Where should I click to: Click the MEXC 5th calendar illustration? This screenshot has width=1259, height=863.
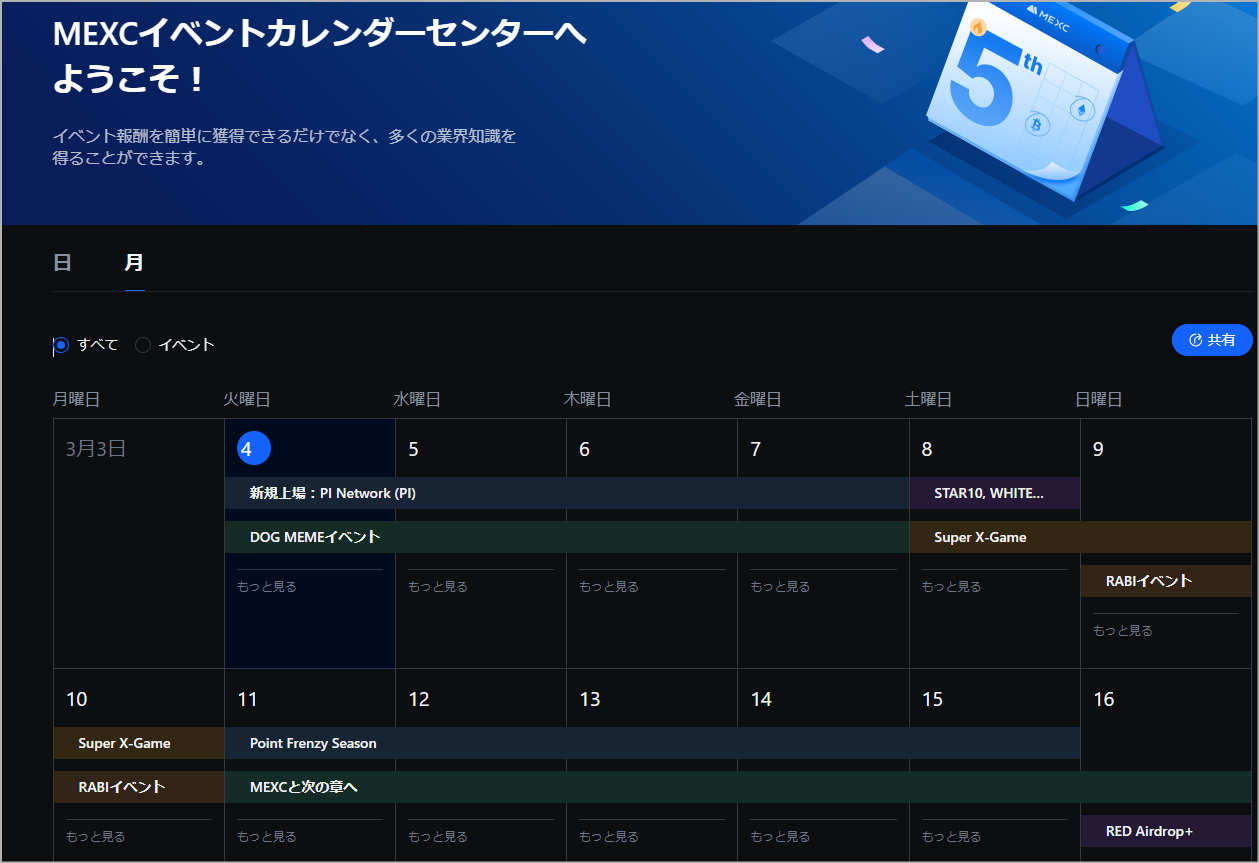coord(1040,100)
